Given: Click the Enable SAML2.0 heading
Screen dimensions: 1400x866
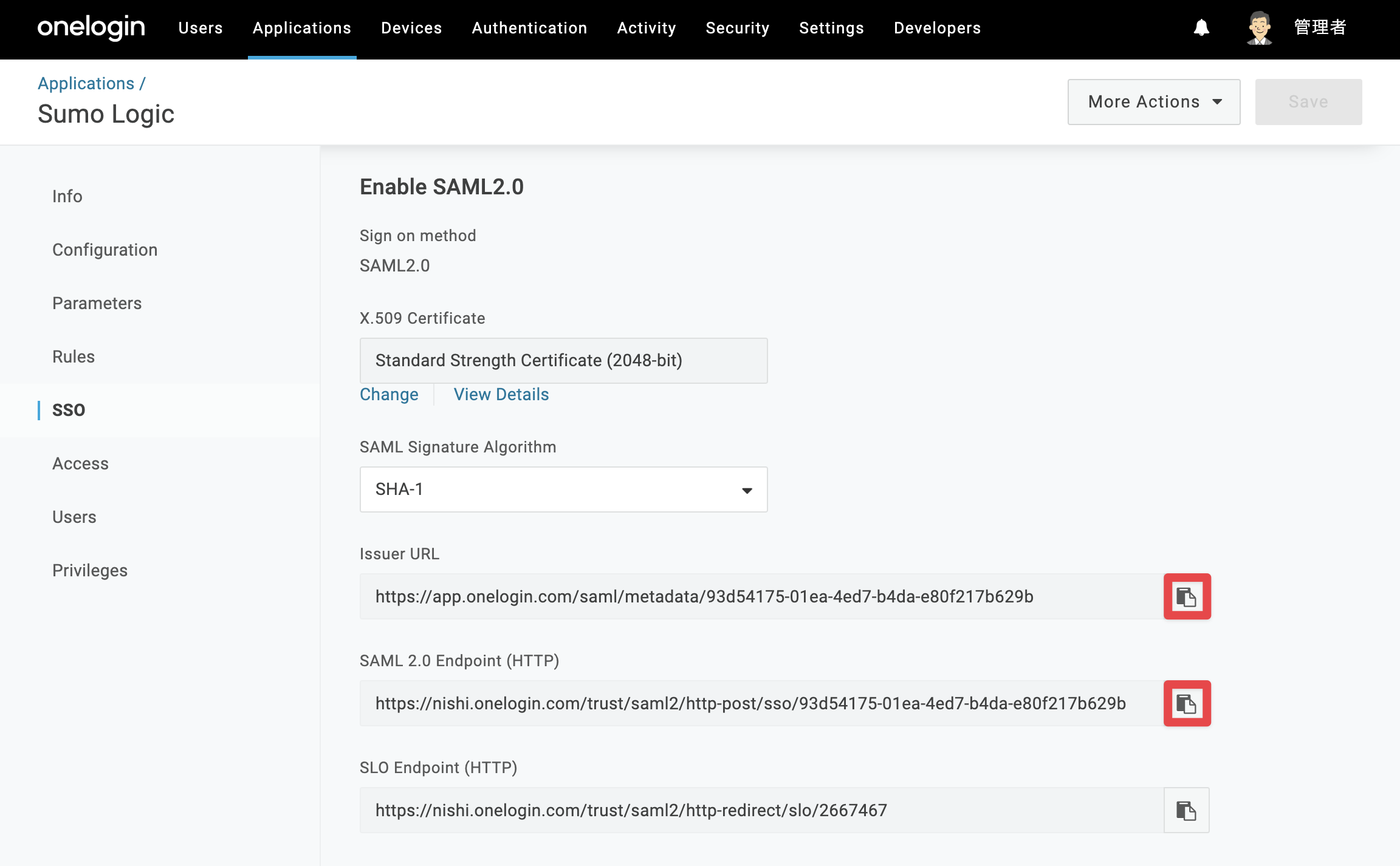Looking at the screenshot, I should click(442, 186).
